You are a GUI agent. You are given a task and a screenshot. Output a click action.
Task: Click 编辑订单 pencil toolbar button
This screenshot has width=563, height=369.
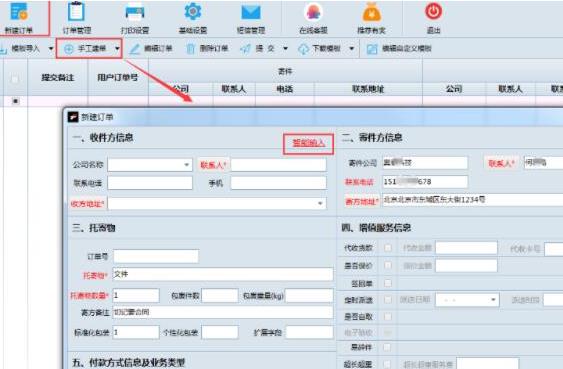(151, 49)
